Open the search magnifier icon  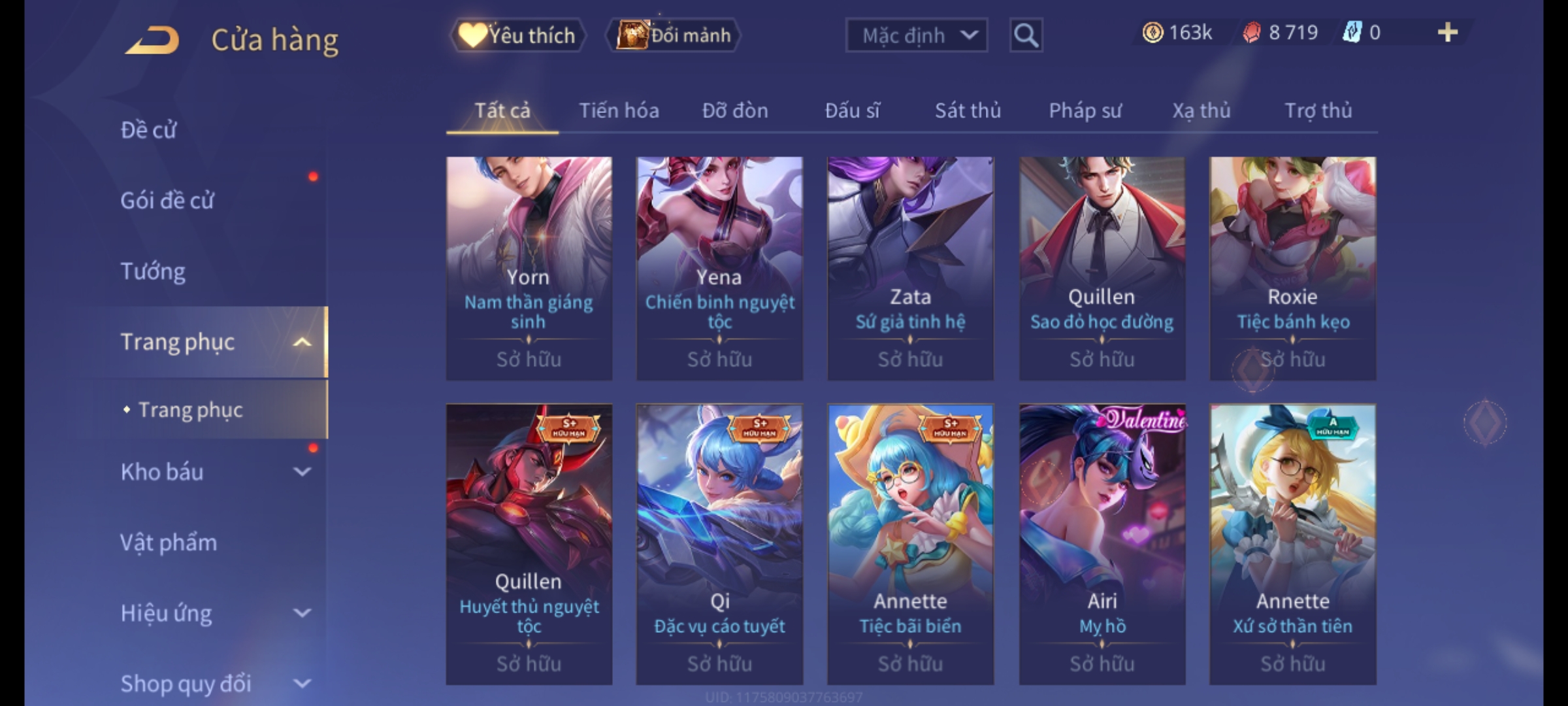pos(1026,35)
